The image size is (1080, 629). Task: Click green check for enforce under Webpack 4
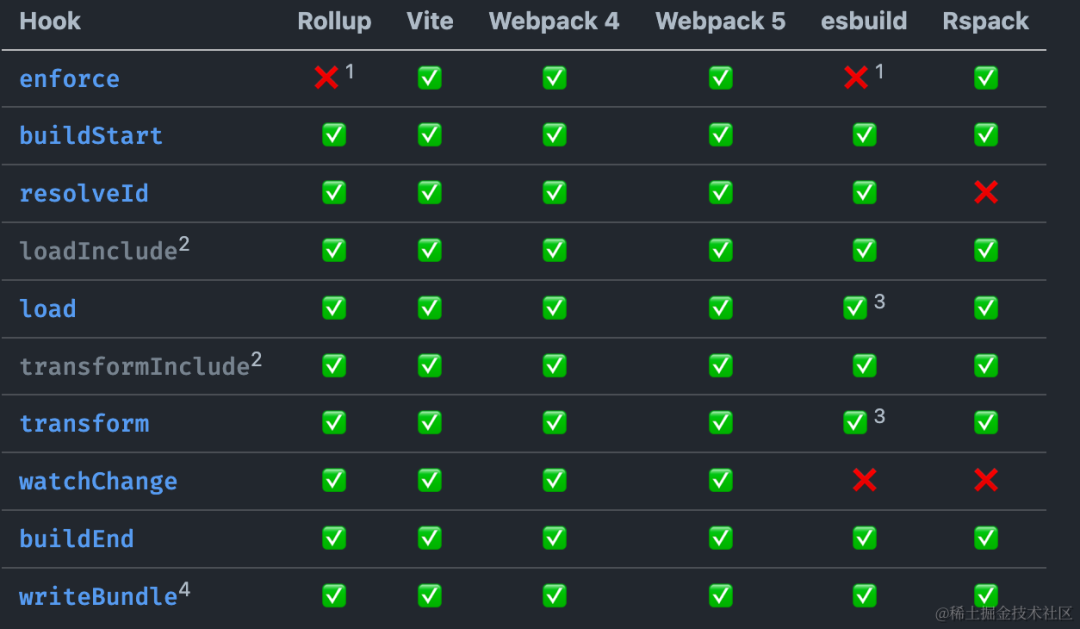tap(554, 78)
